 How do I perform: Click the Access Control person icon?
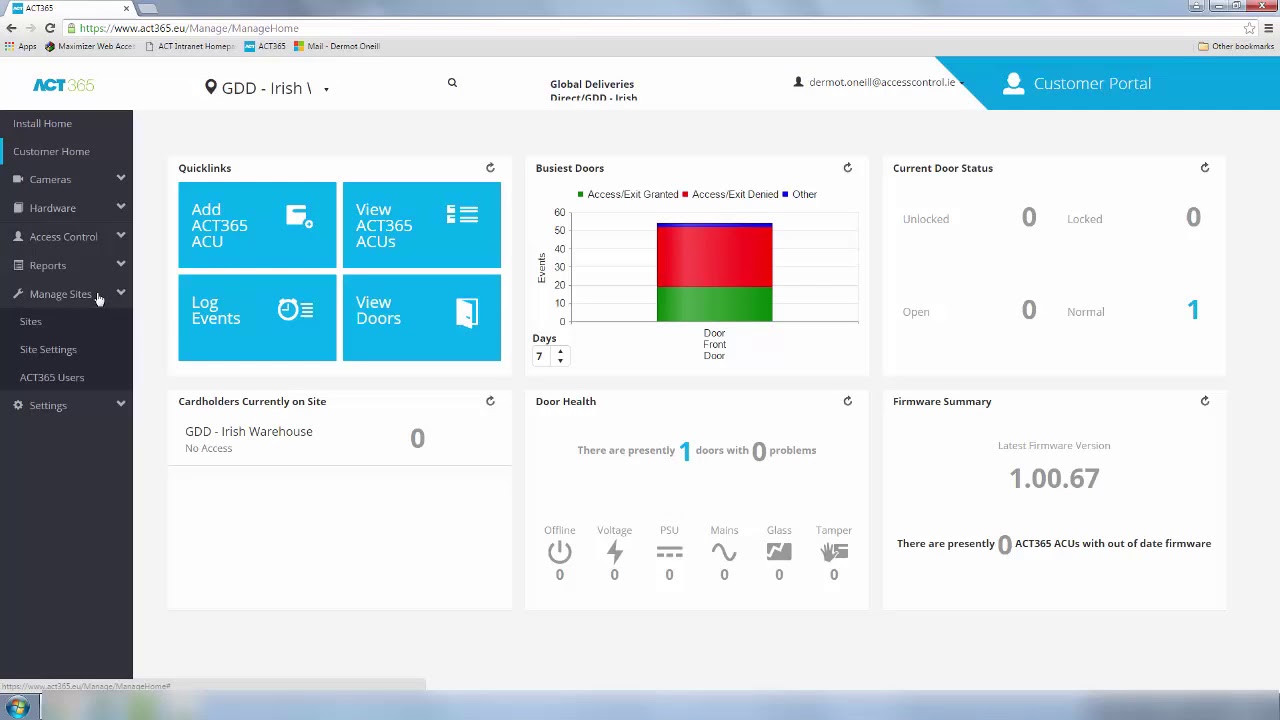click(18, 237)
